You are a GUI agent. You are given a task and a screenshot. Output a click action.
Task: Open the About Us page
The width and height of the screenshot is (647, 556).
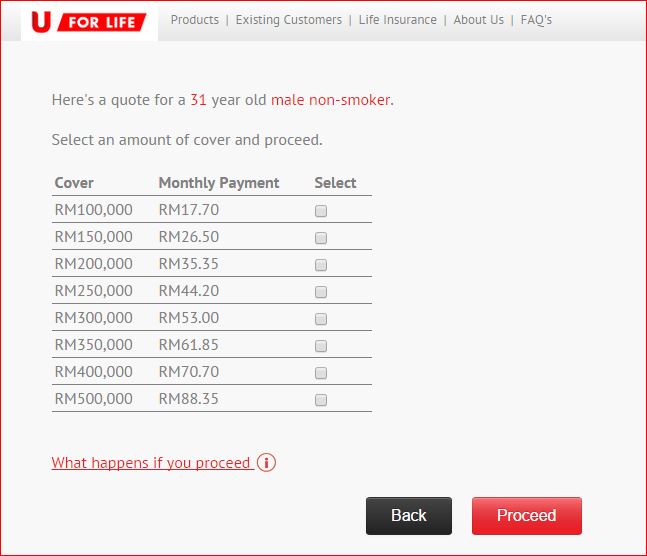[479, 20]
